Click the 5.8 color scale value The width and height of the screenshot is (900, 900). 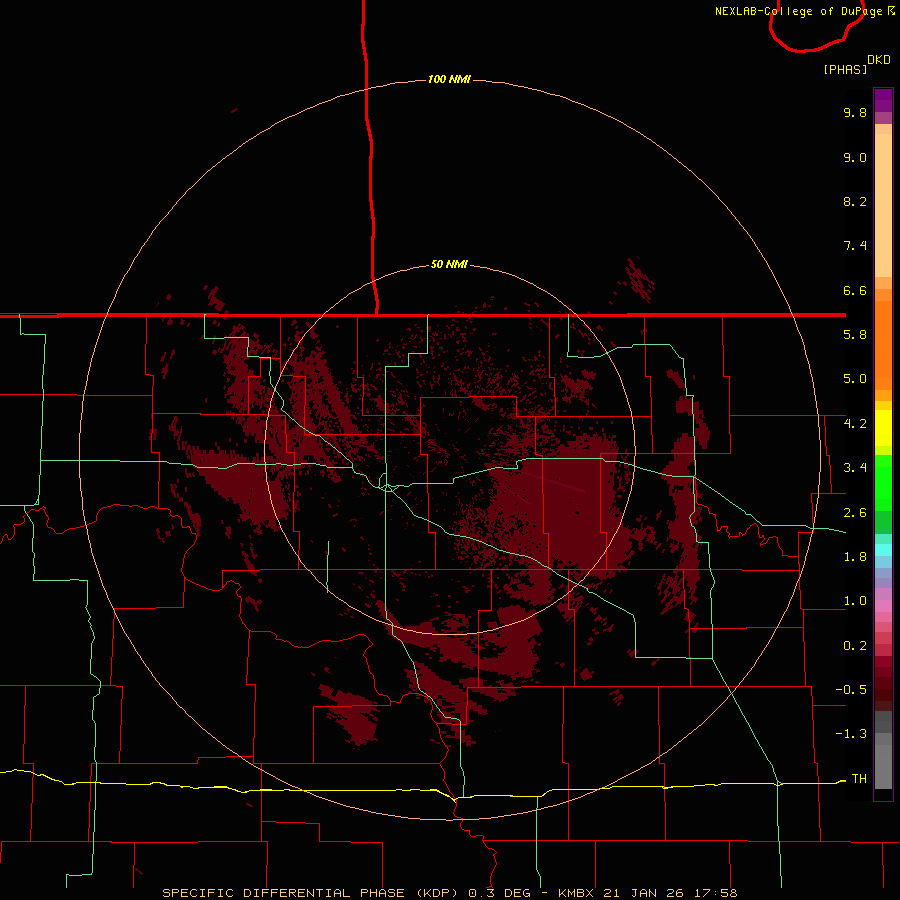[855, 335]
